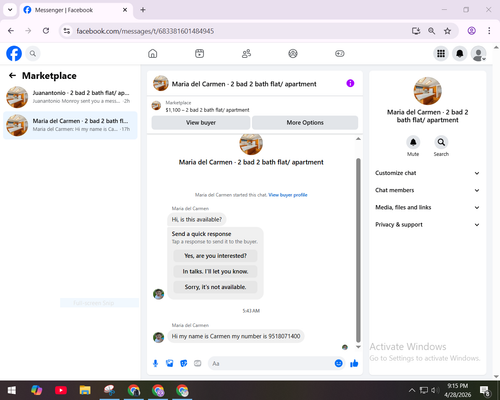Go to the Home feed icon
This screenshot has height=400, width=500.
point(153,53)
